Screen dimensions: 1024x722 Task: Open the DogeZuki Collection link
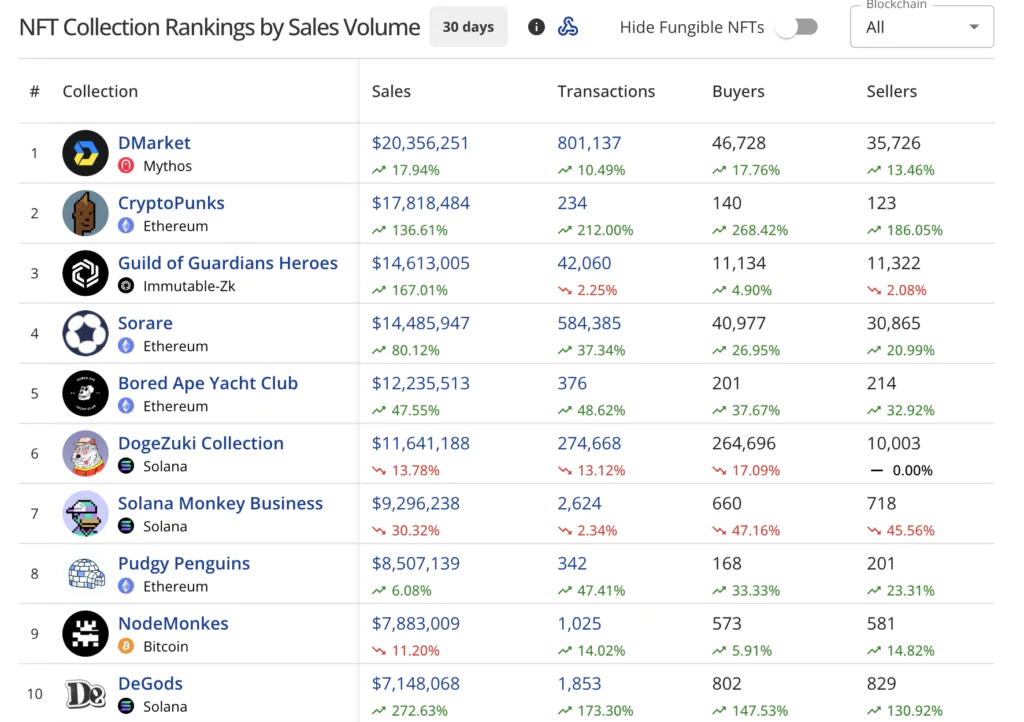coord(201,443)
